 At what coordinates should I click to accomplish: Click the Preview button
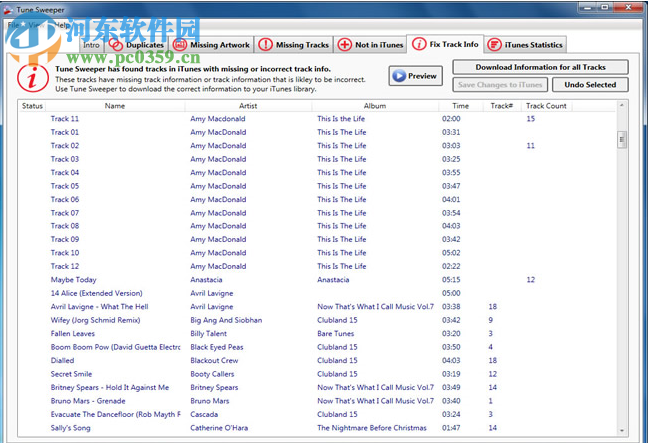pyautogui.click(x=415, y=76)
